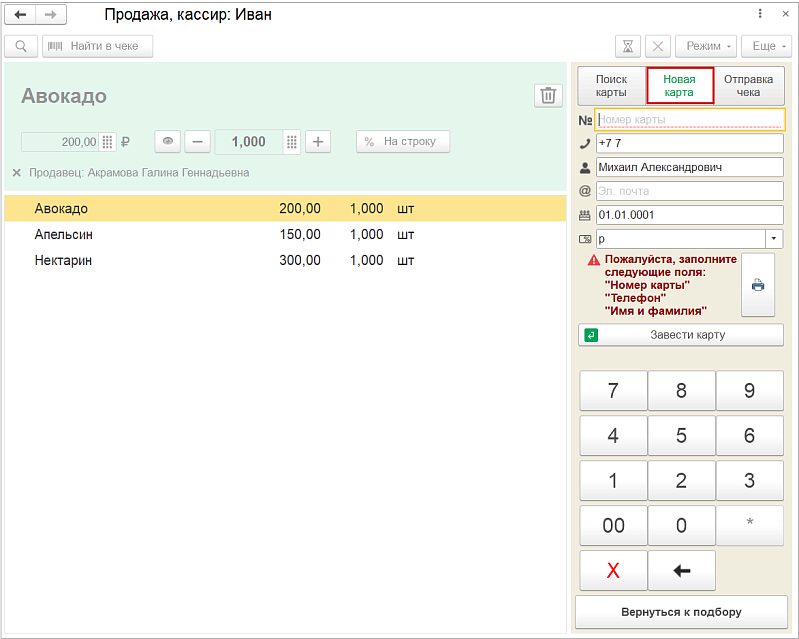The width and height of the screenshot is (799, 639).
Task: Open search with the magnifier icon
Action: tap(21, 46)
